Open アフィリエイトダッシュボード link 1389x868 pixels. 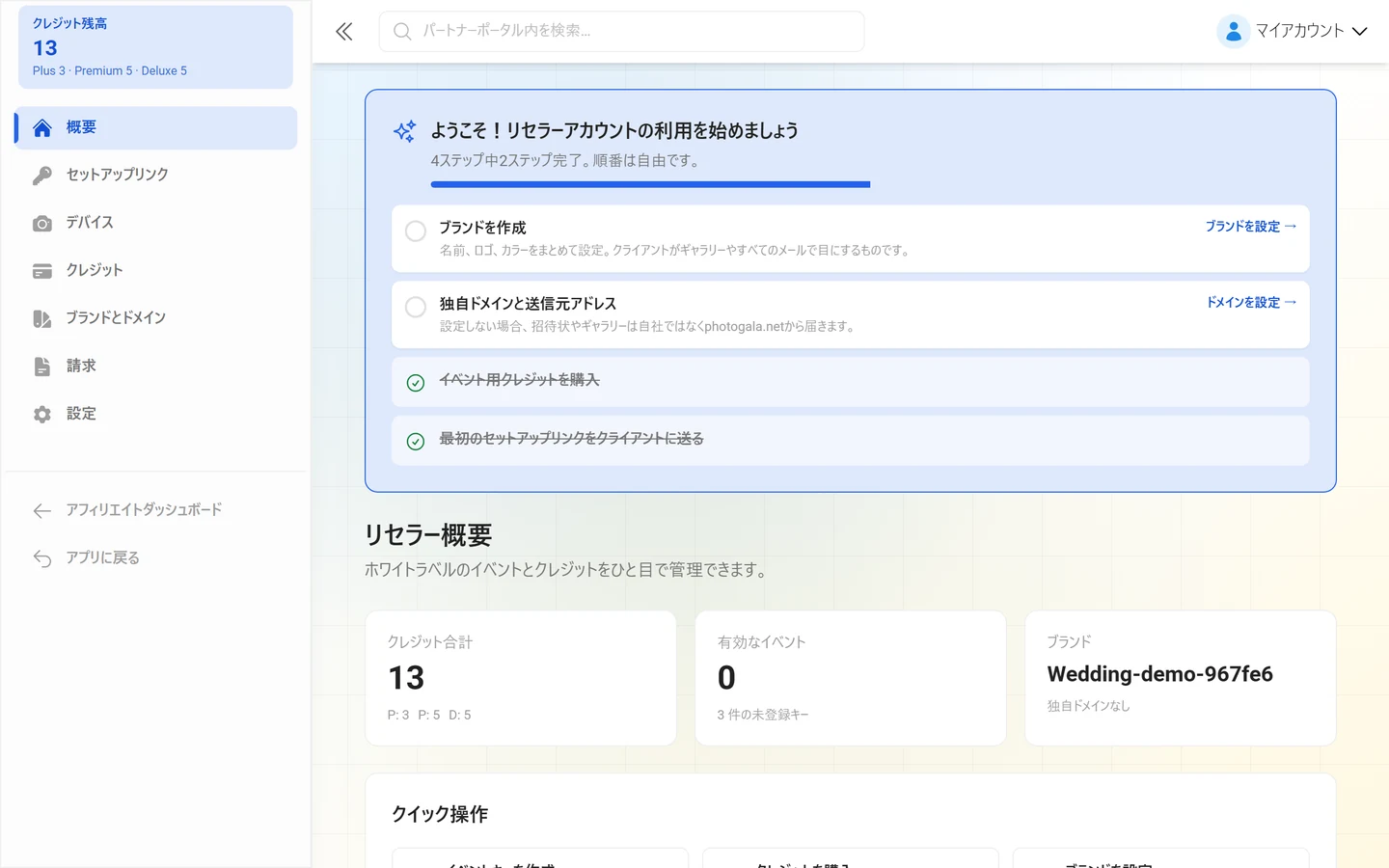156,510
